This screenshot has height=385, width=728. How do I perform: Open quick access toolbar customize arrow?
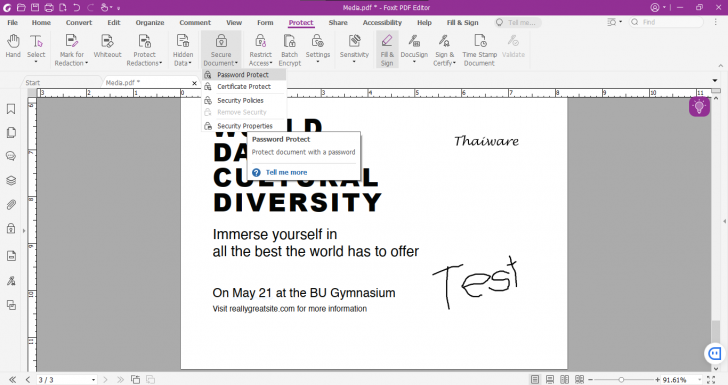click(118, 8)
